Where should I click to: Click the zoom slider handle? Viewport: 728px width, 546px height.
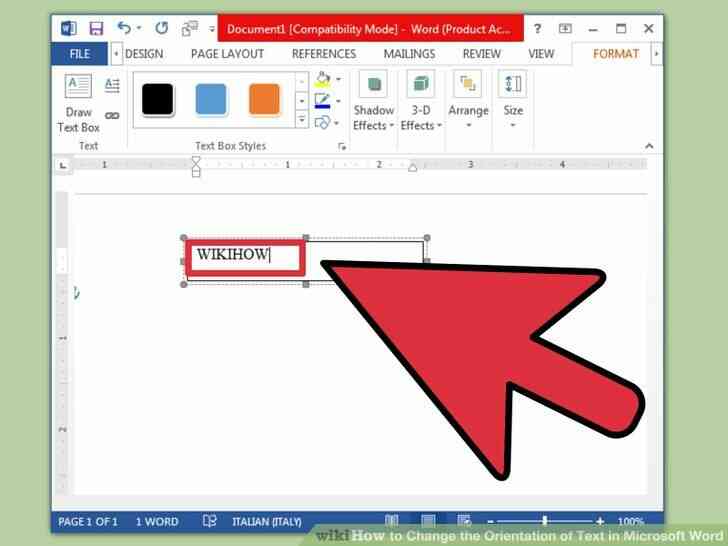(545, 520)
